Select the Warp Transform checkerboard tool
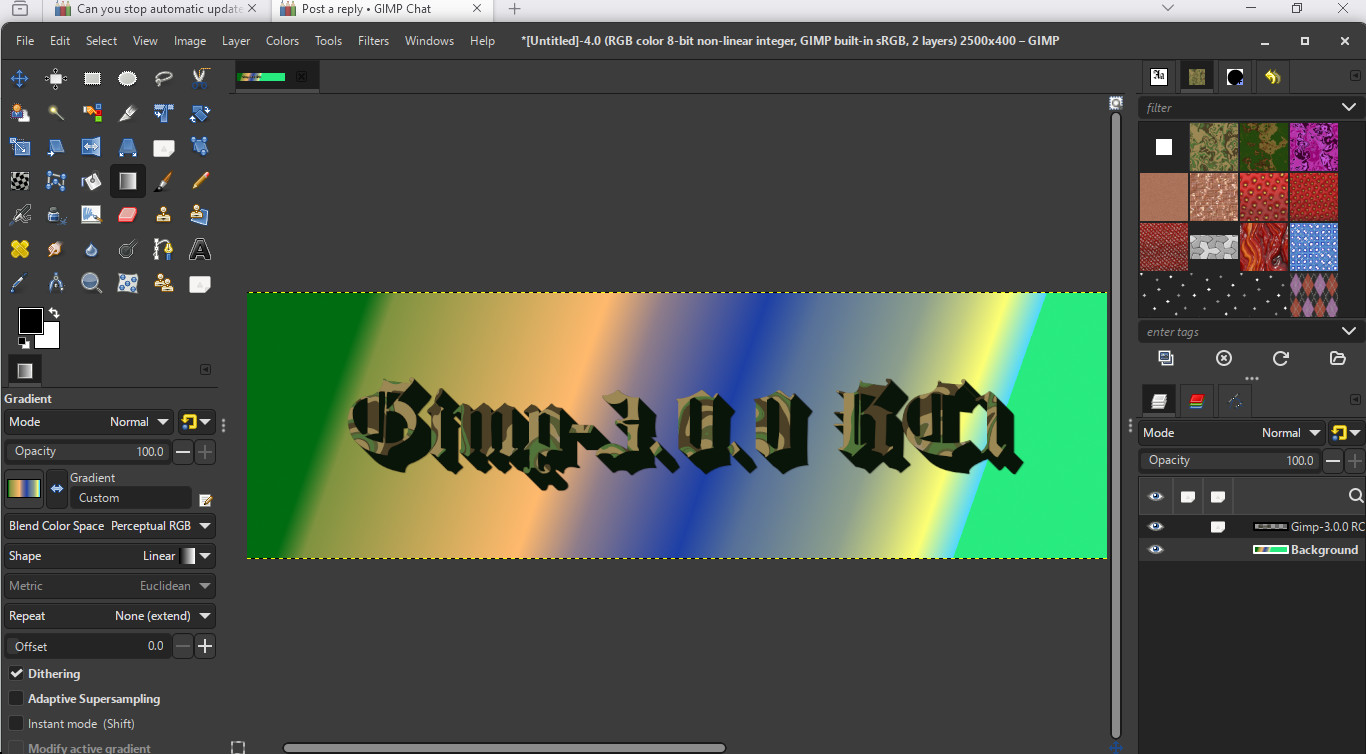The height and width of the screenshot is (754, 1366). (20, 181)
